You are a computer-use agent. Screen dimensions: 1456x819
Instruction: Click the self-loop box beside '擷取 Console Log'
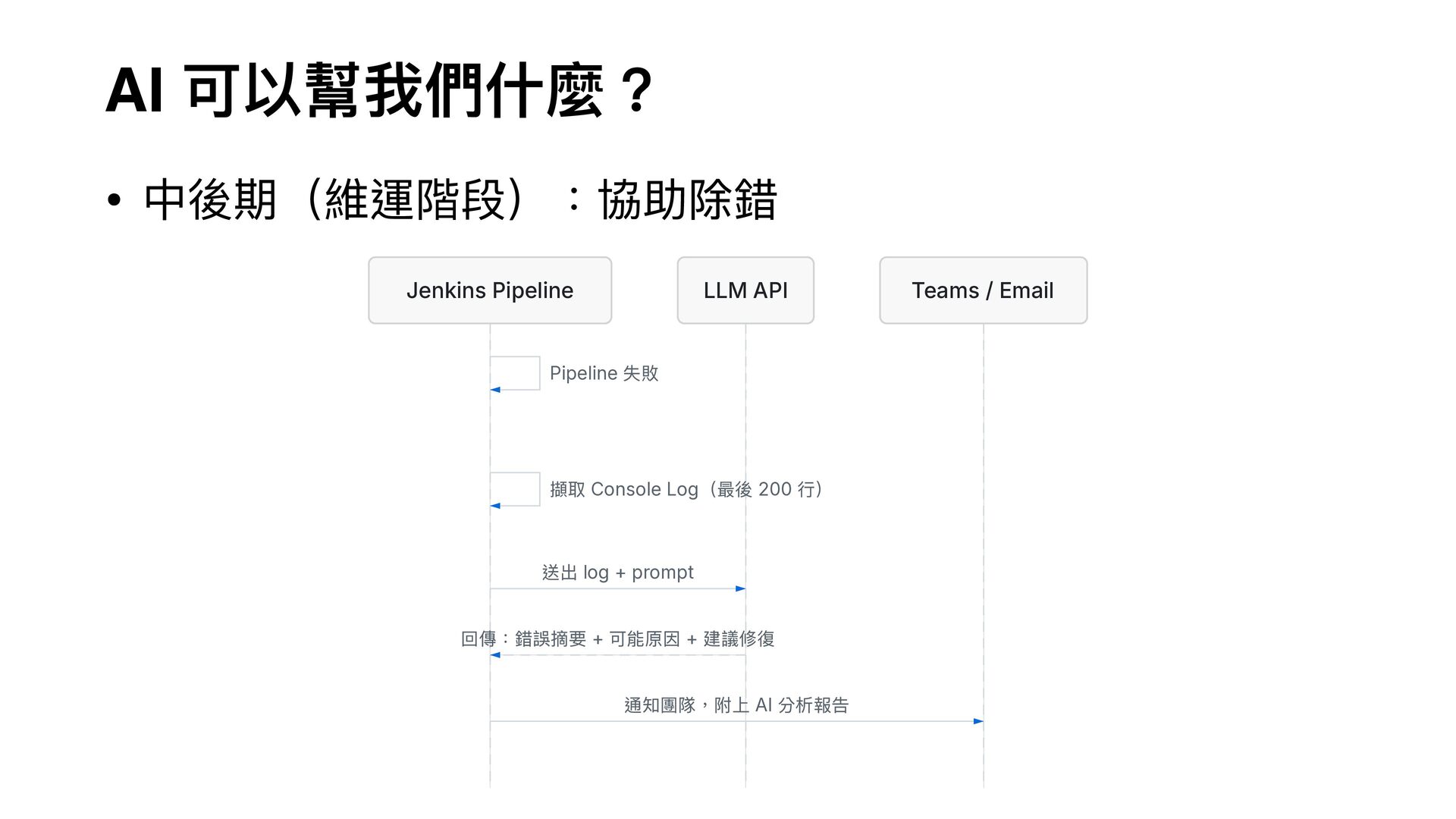click(x=516, y=488)
